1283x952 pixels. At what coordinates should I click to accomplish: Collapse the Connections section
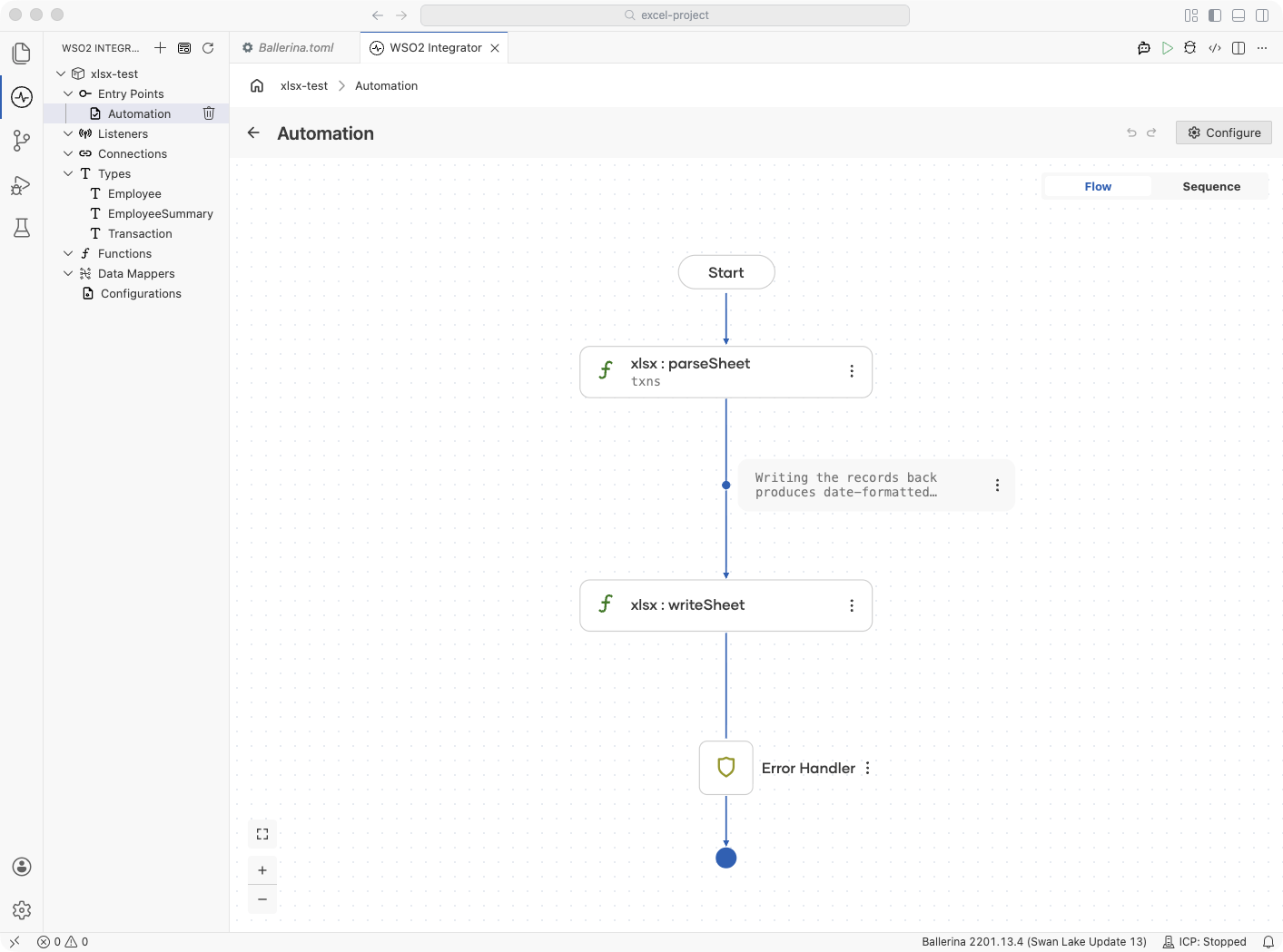pos(68,153)
